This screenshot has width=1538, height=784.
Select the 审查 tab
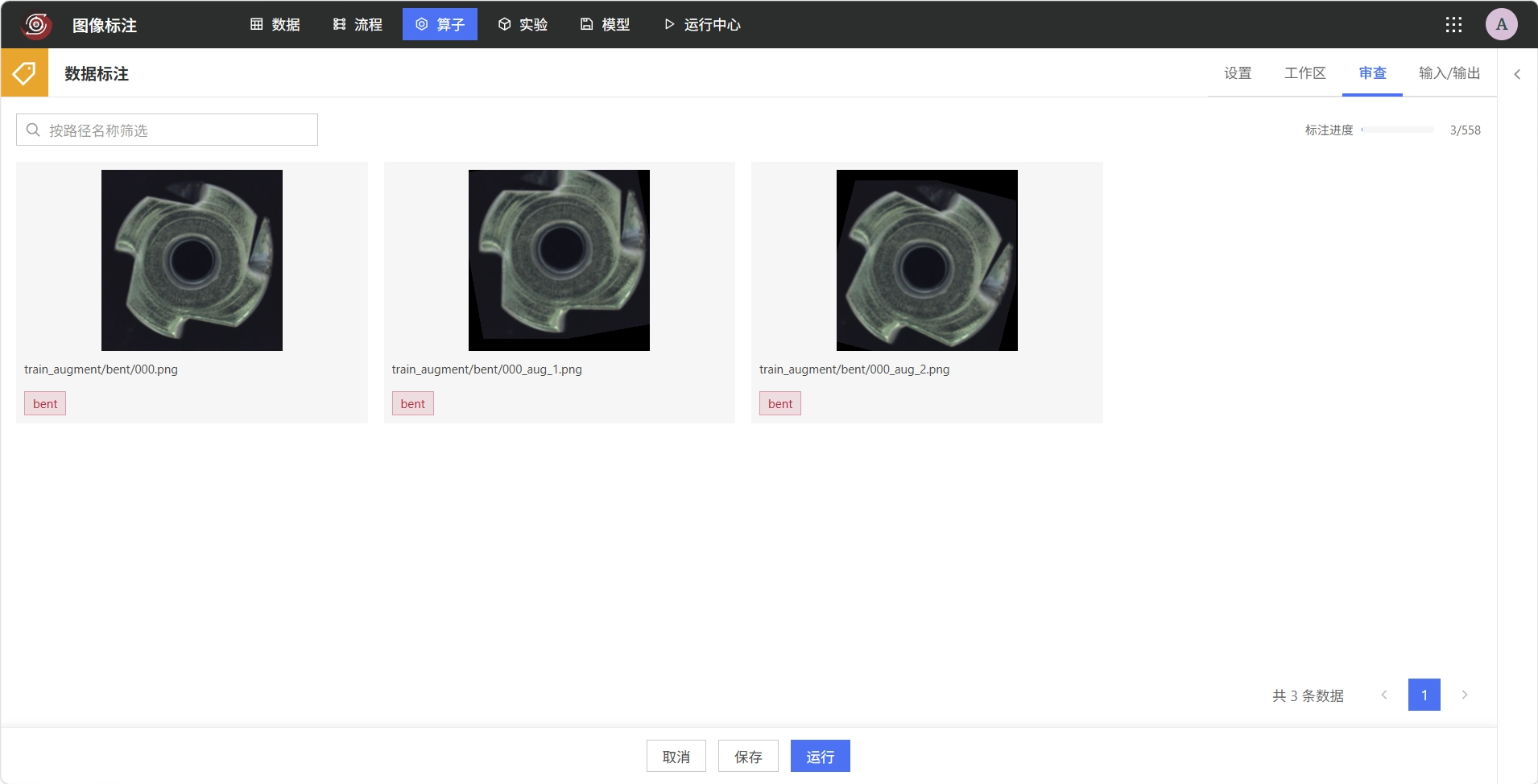pos(1372,73)
